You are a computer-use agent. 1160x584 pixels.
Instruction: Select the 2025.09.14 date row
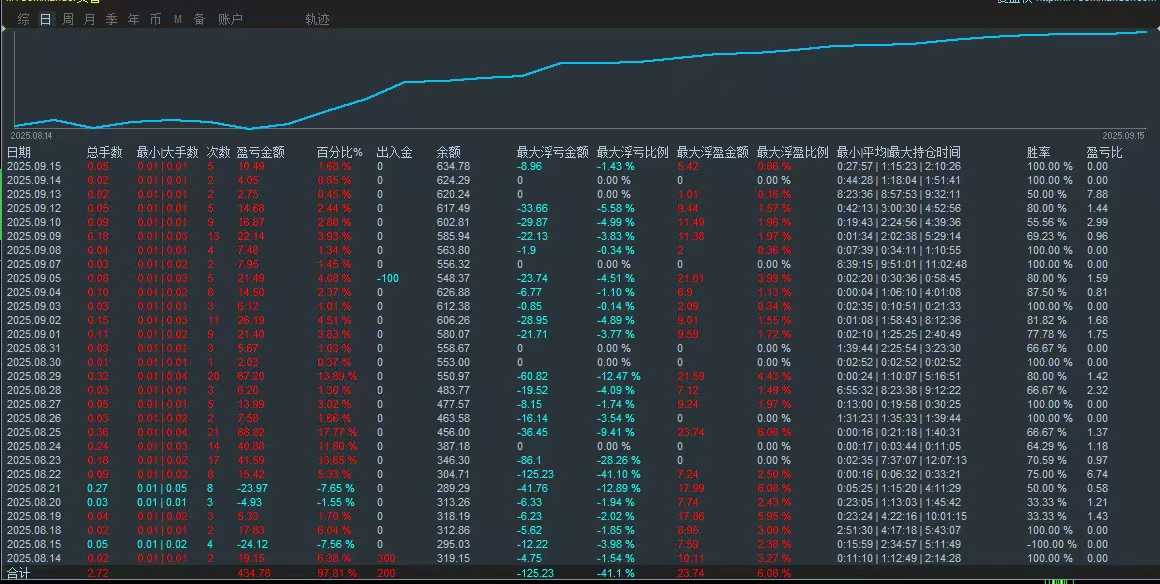pyautogui.click(x=580, y=180)
